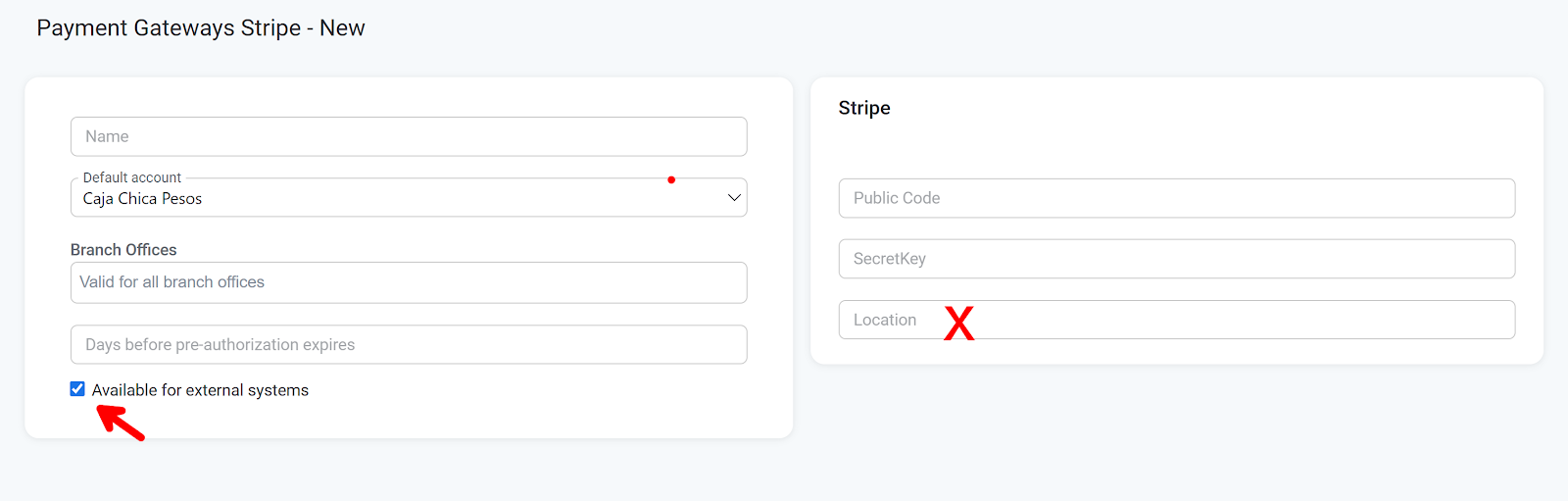1568x501 pixels.
Task: Uncheck Available for external systems checkbox
Action: [x=77, y=389]
